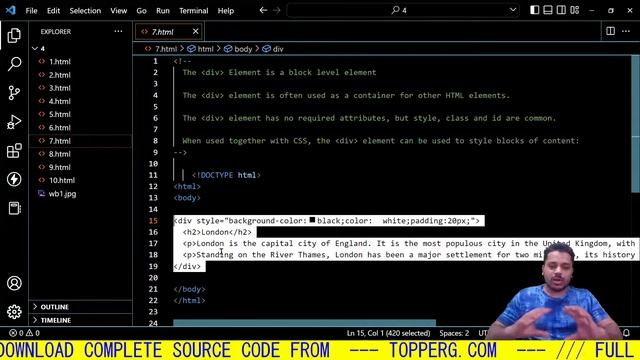Open the Terminal menu
The height and width of the screenshot is (360, 640).
193,11
